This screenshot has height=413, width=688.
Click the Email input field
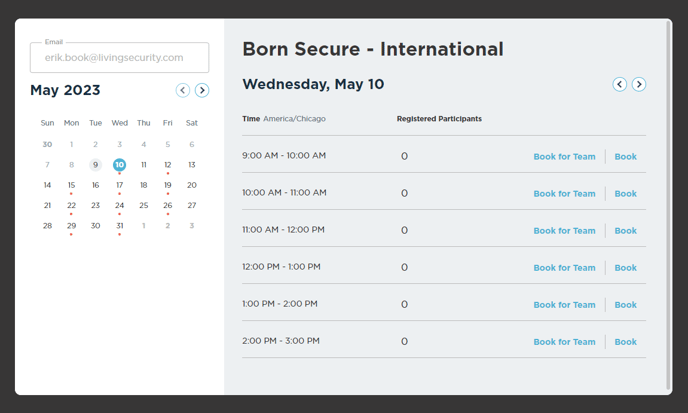119,57
